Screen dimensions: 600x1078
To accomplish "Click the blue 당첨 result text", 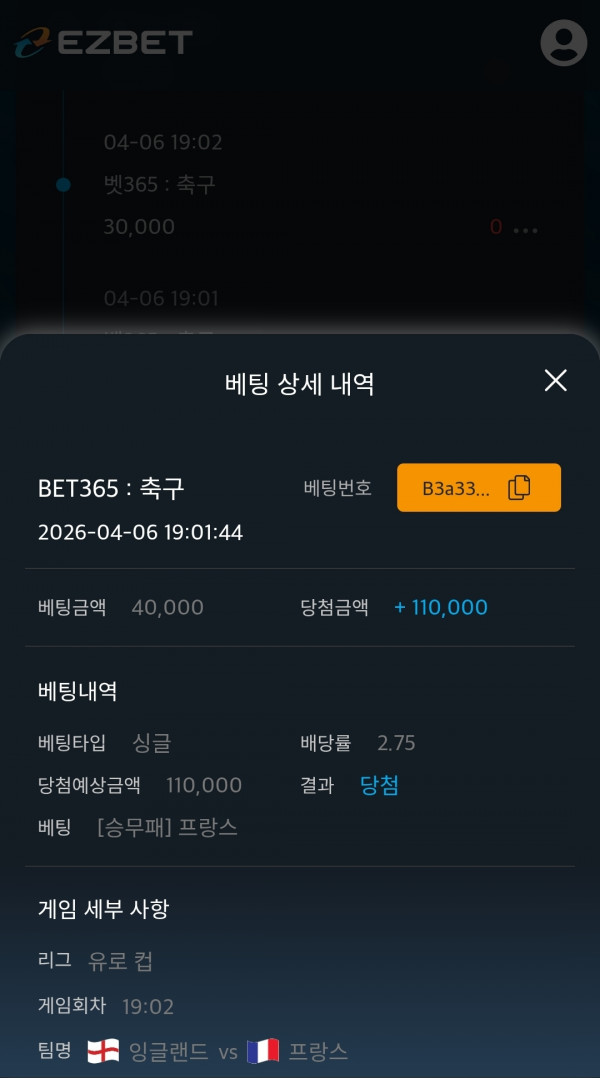I will point(379,786).
